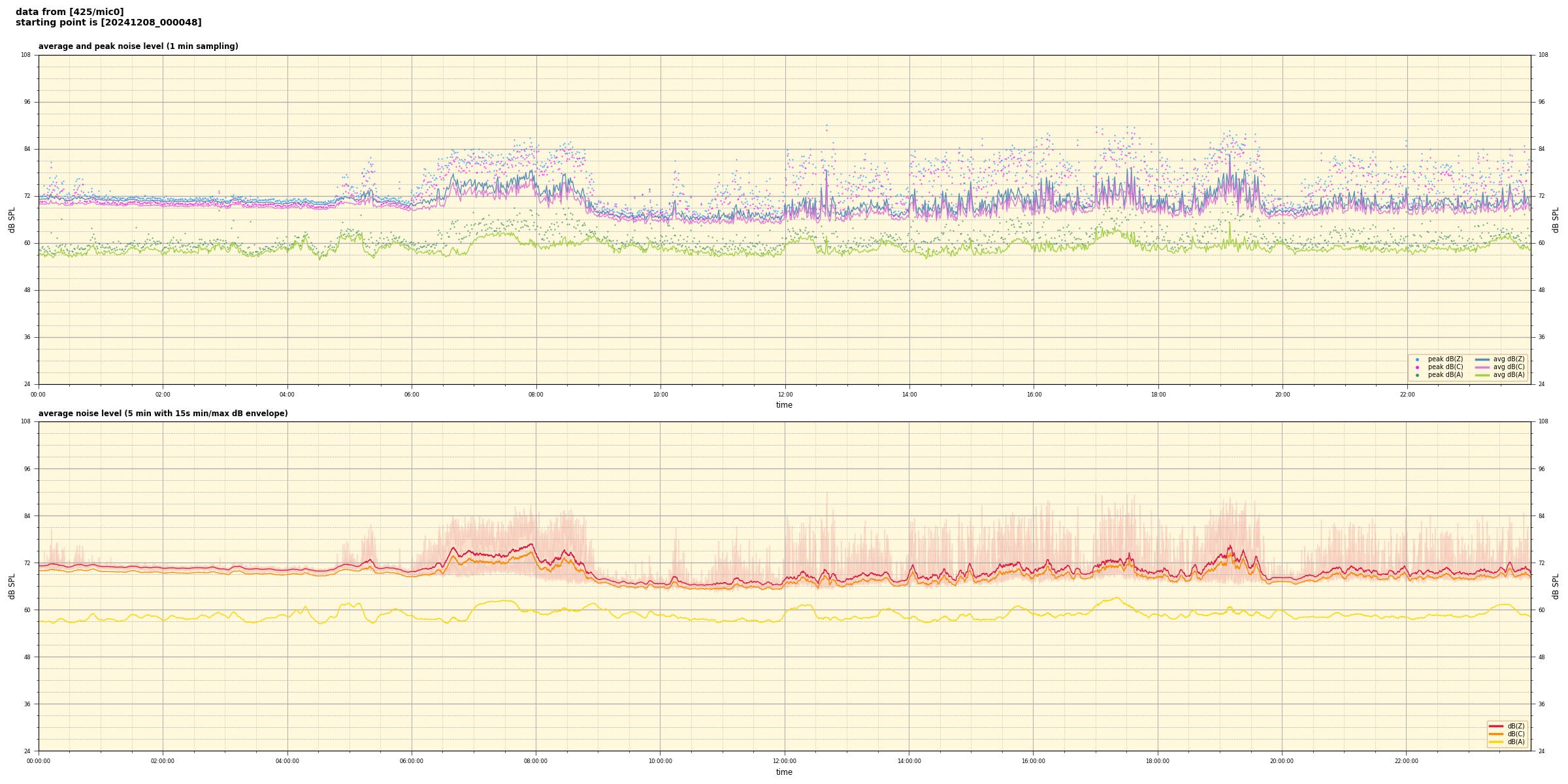Screen dimensions: 1568x784
Task: Click the starting point 20241208_000048 text
Action: coord(108,23)
